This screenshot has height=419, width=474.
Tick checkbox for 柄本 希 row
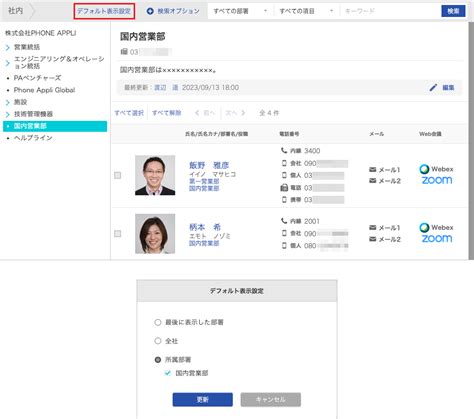(118, 234)
